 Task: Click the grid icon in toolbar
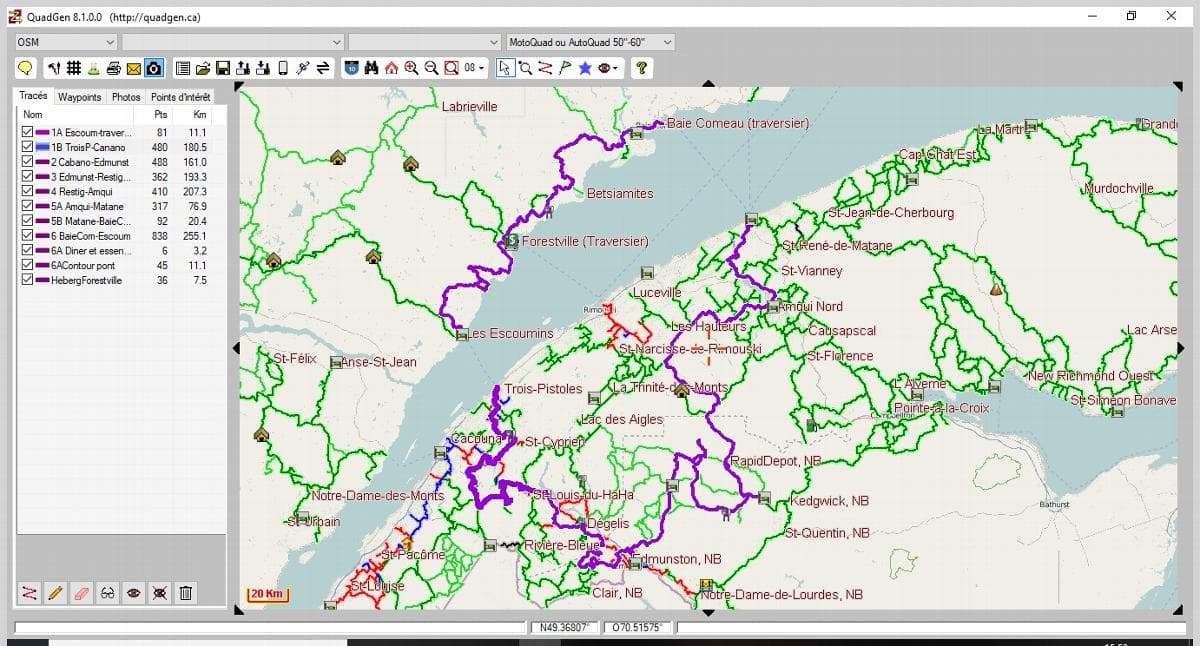(74, 68)
